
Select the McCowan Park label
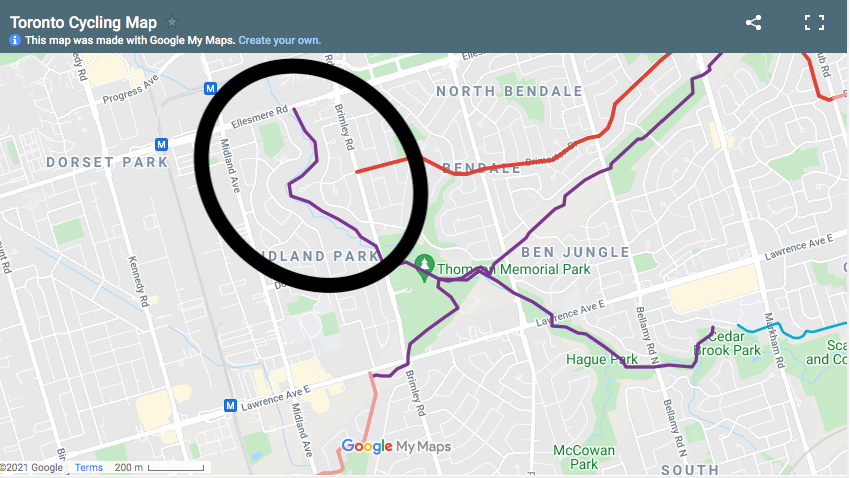pos(584,457)
